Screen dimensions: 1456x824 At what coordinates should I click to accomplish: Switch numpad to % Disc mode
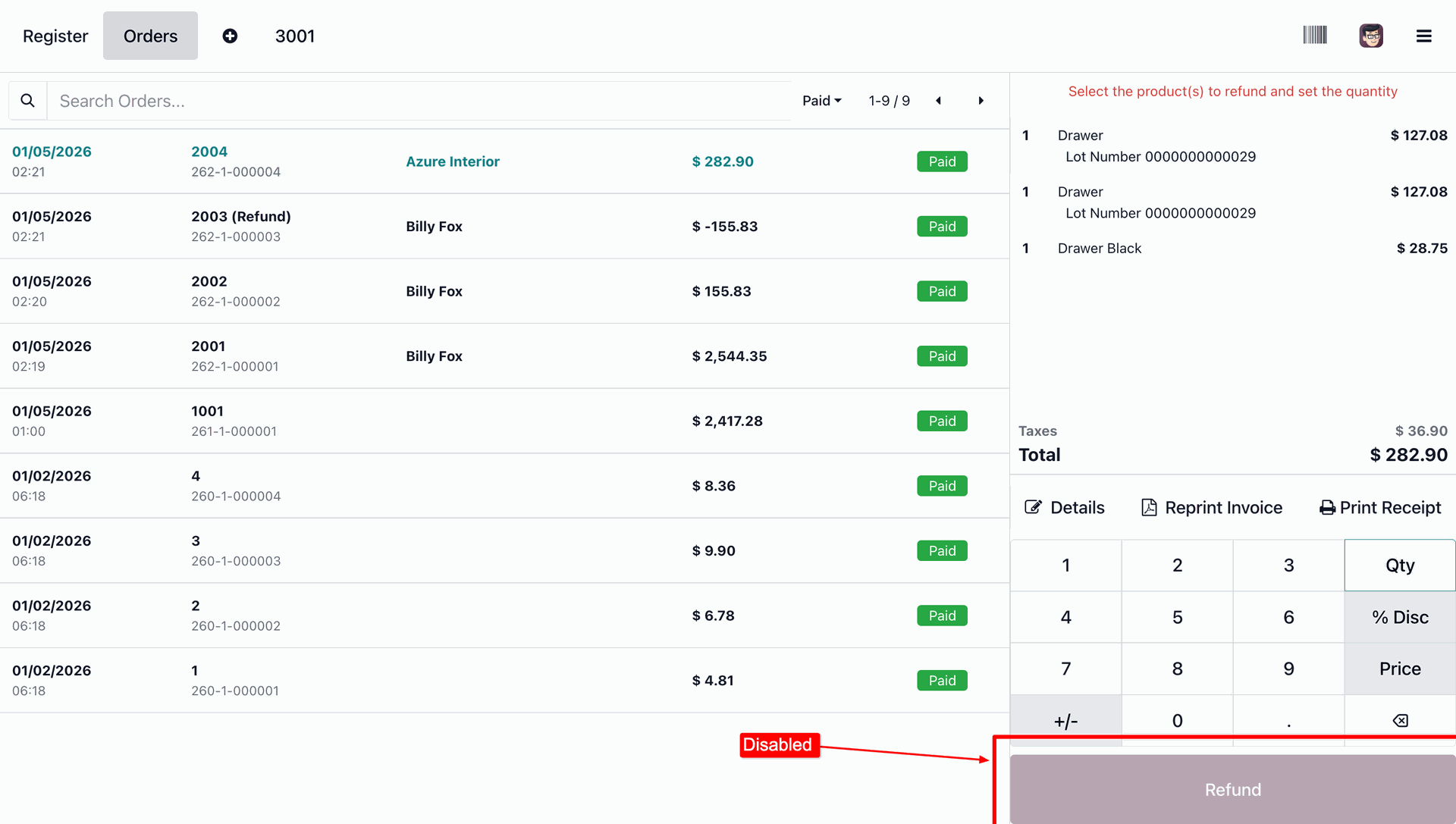(x=1399, y=617)
